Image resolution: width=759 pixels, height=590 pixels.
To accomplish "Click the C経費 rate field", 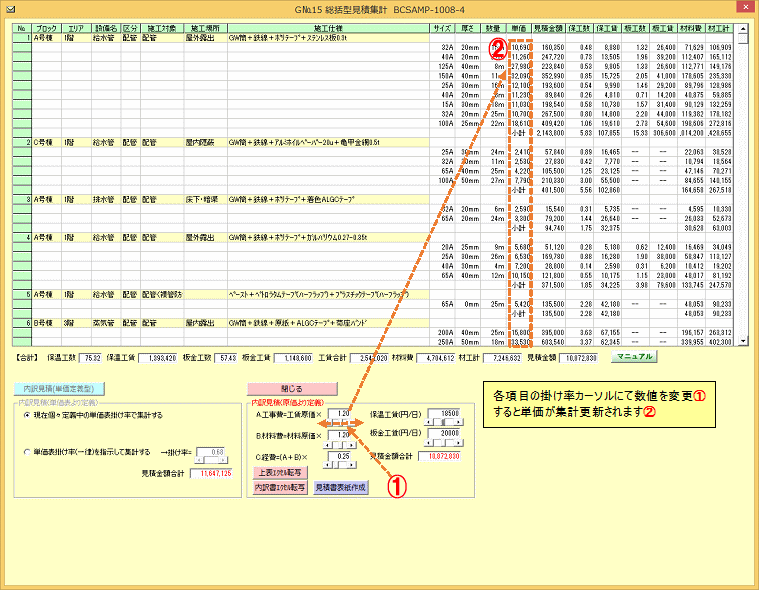I will [341, 456].
